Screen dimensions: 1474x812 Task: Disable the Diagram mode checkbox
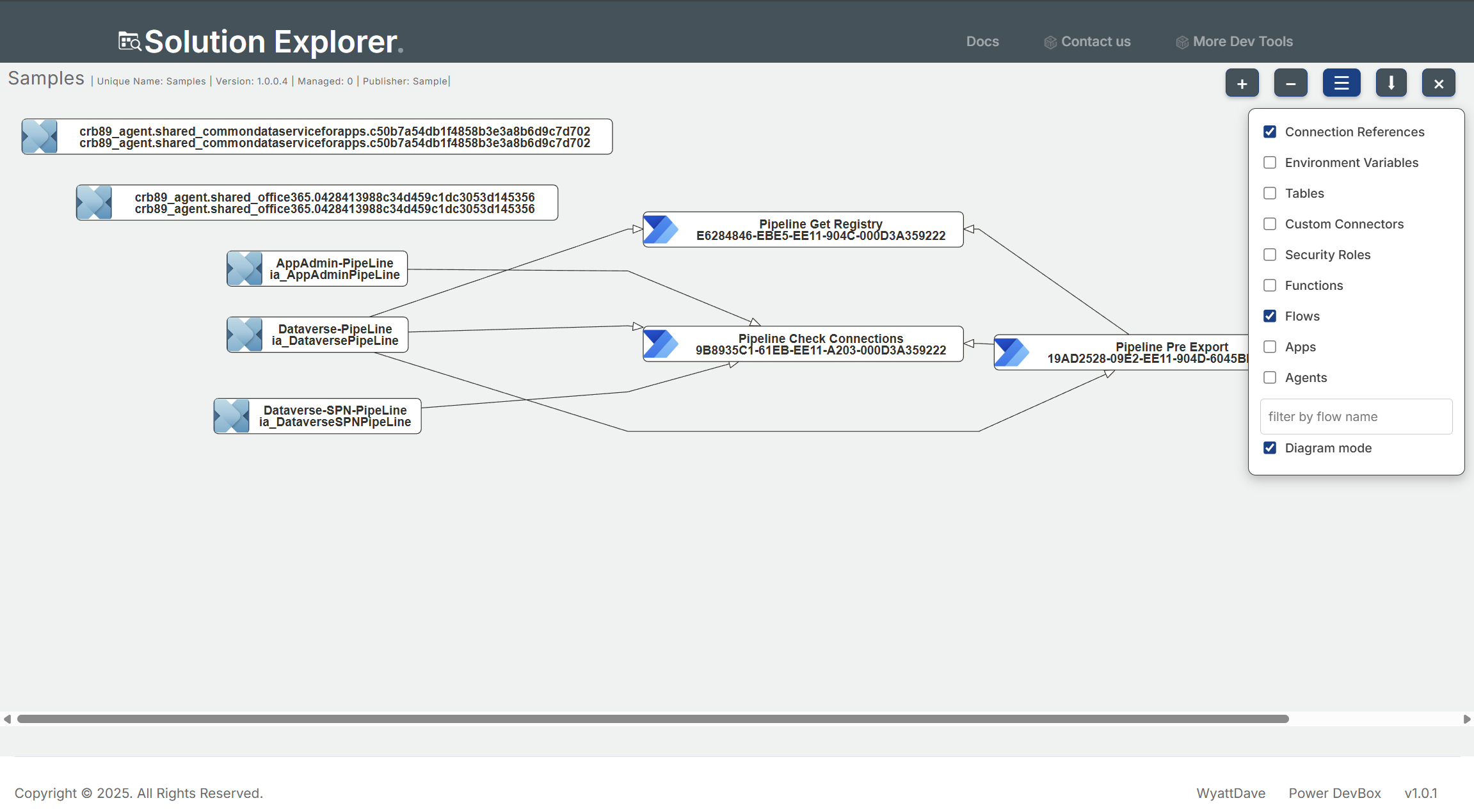click(x=1270, y=448)
